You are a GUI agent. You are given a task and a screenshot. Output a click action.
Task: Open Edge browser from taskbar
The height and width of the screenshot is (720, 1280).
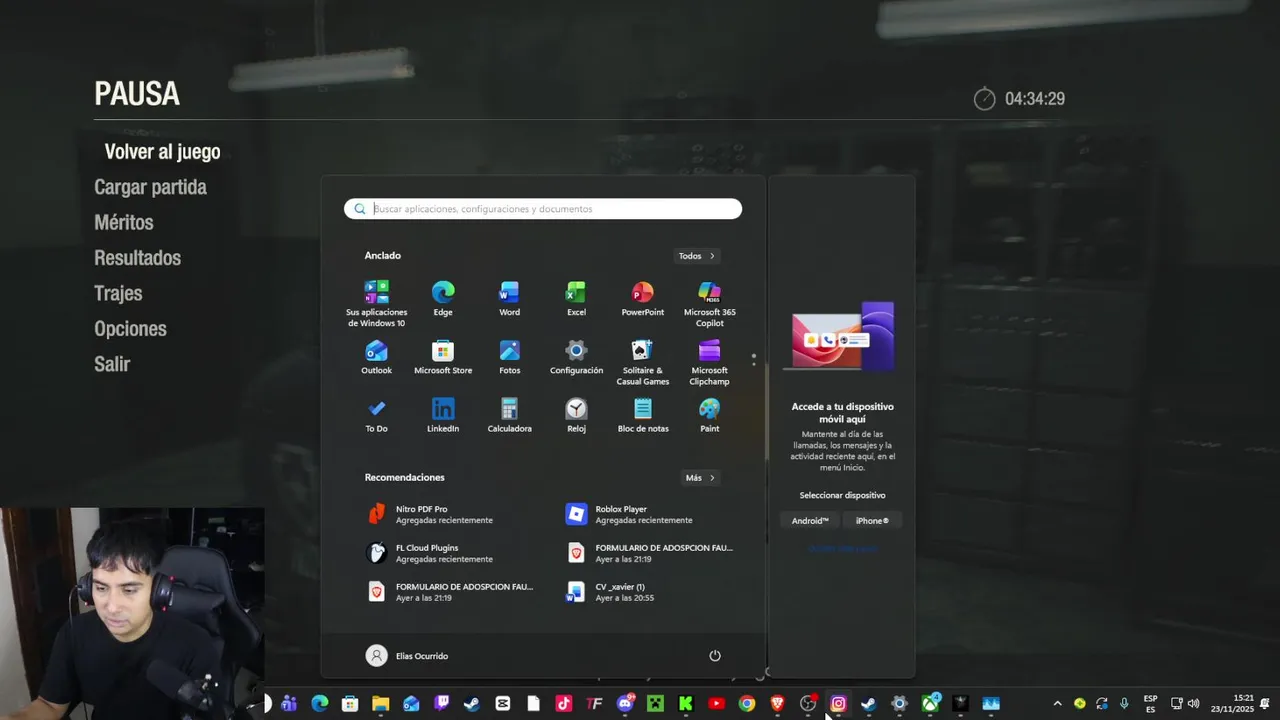(x=320, y=704)
